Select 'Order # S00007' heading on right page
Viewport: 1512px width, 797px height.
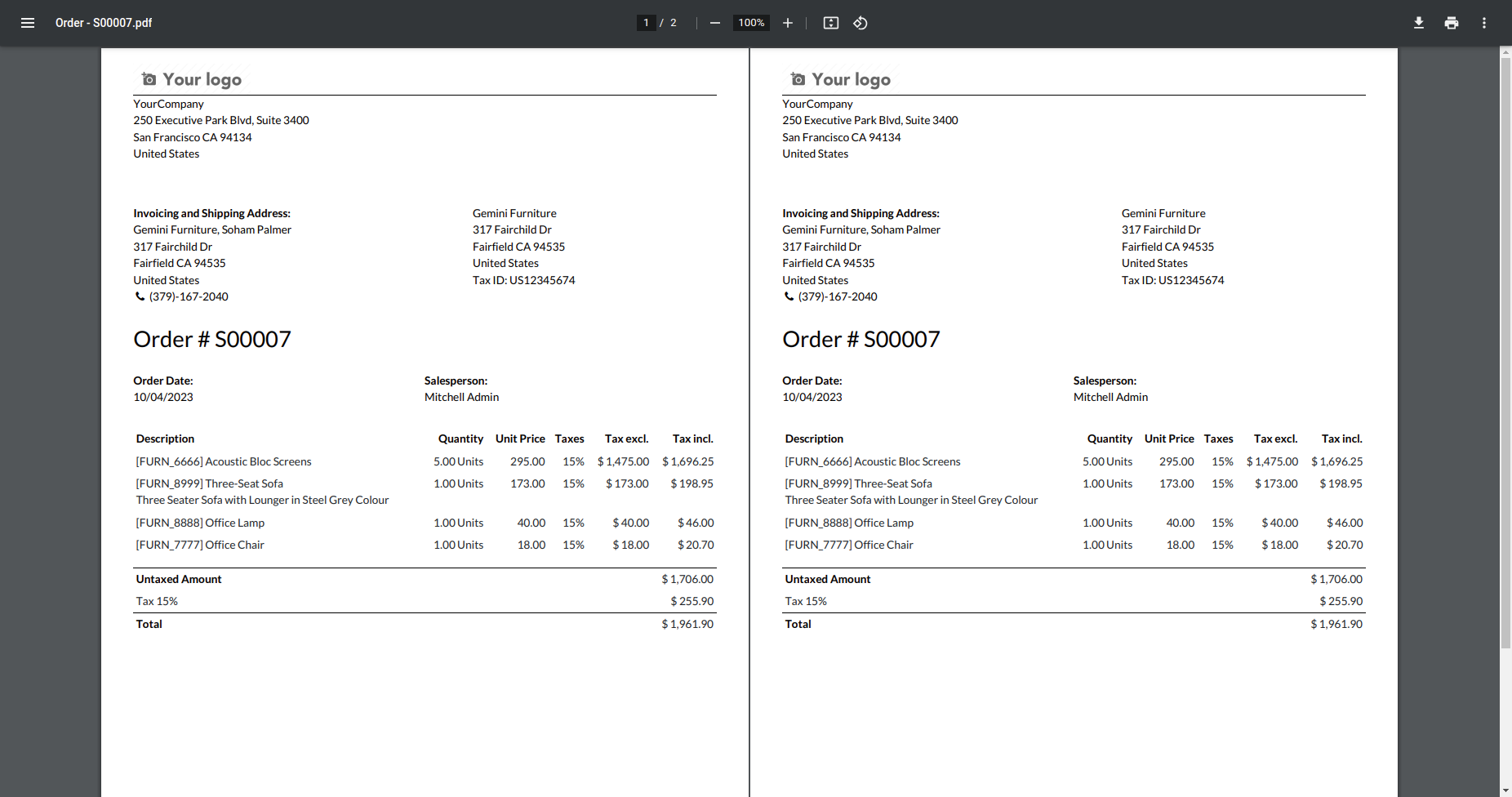[861, 340]
